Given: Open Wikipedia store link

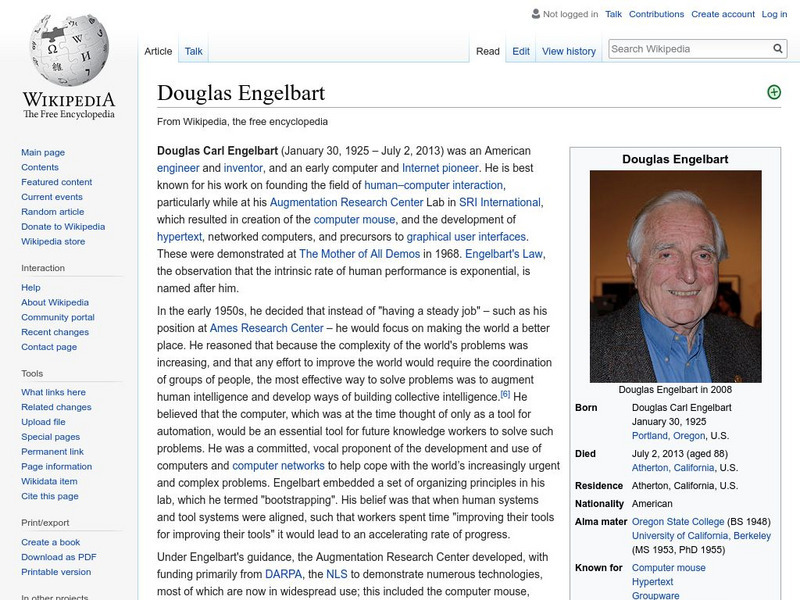Looking at the screenshot, I should pos(53,241).
